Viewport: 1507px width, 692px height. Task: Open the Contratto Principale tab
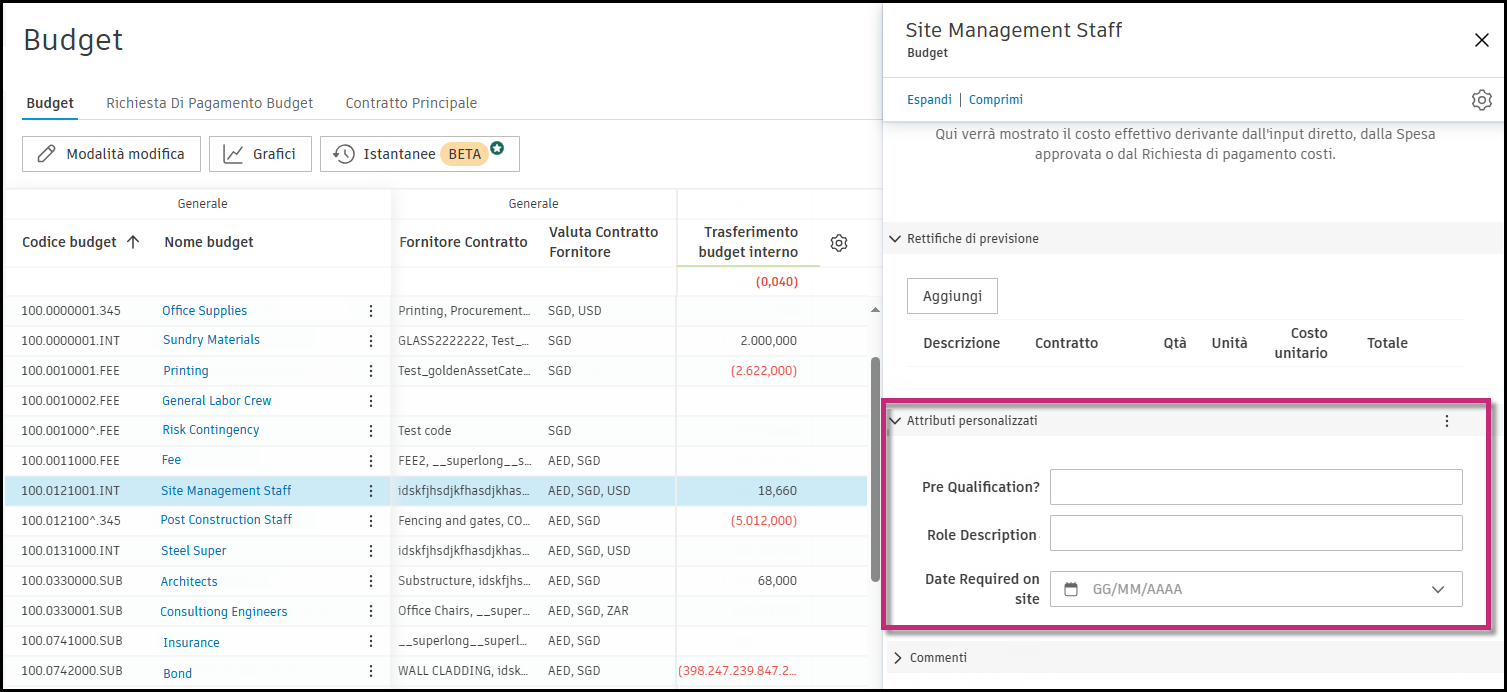(411, 102)
